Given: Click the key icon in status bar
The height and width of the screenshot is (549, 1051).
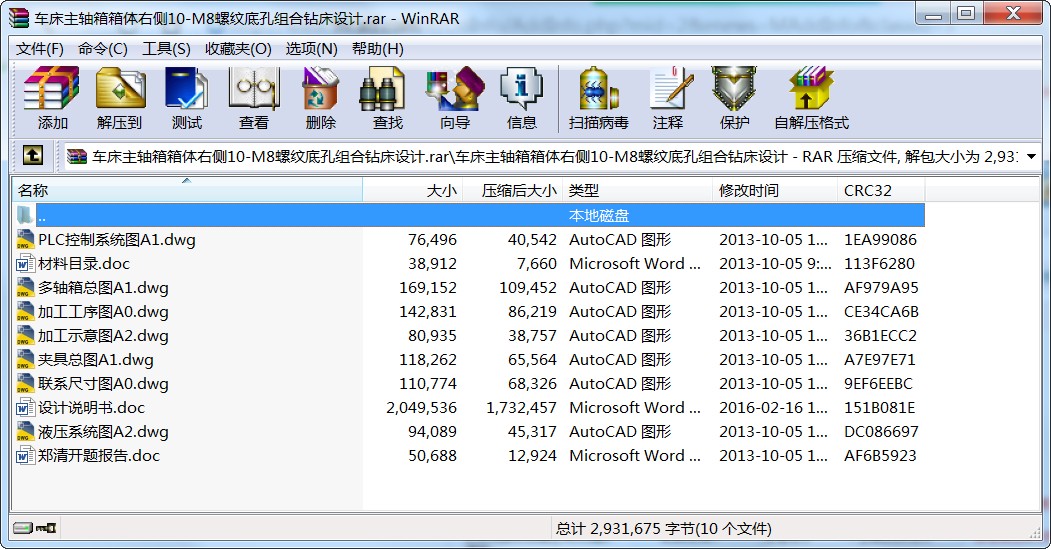Looking at the screenshot, I should click(x=46, y=528).
